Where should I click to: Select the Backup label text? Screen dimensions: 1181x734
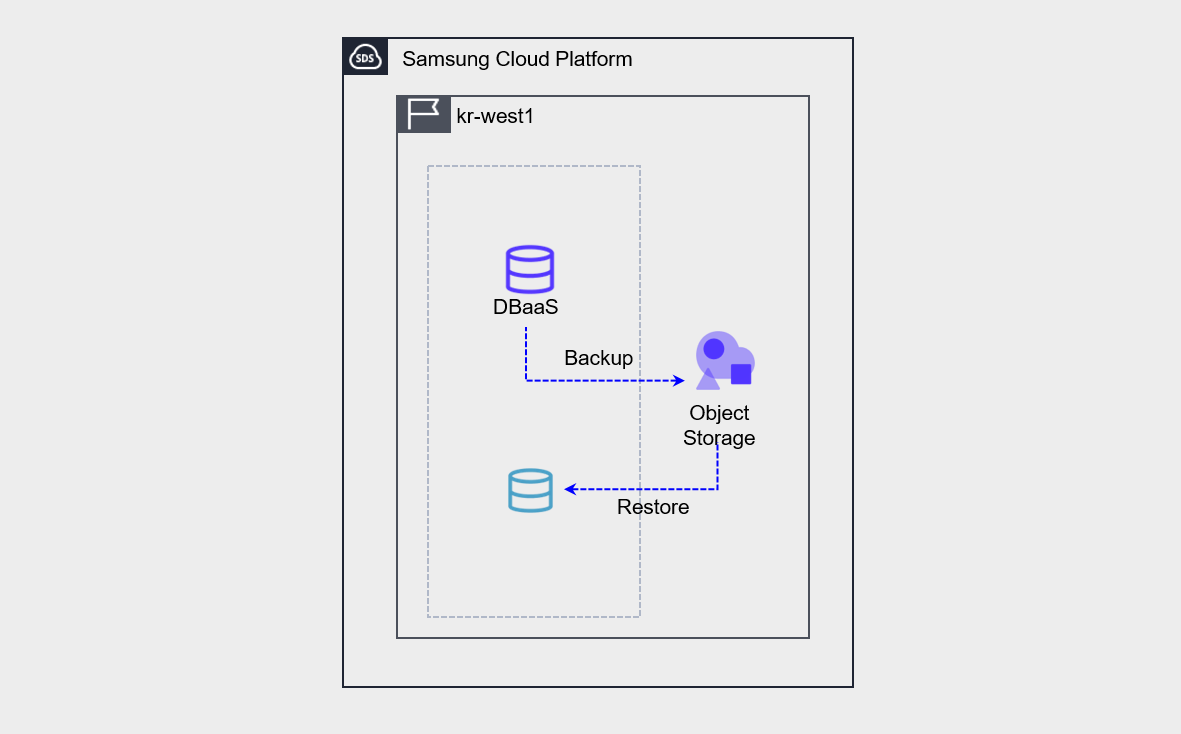pos(598,358)
